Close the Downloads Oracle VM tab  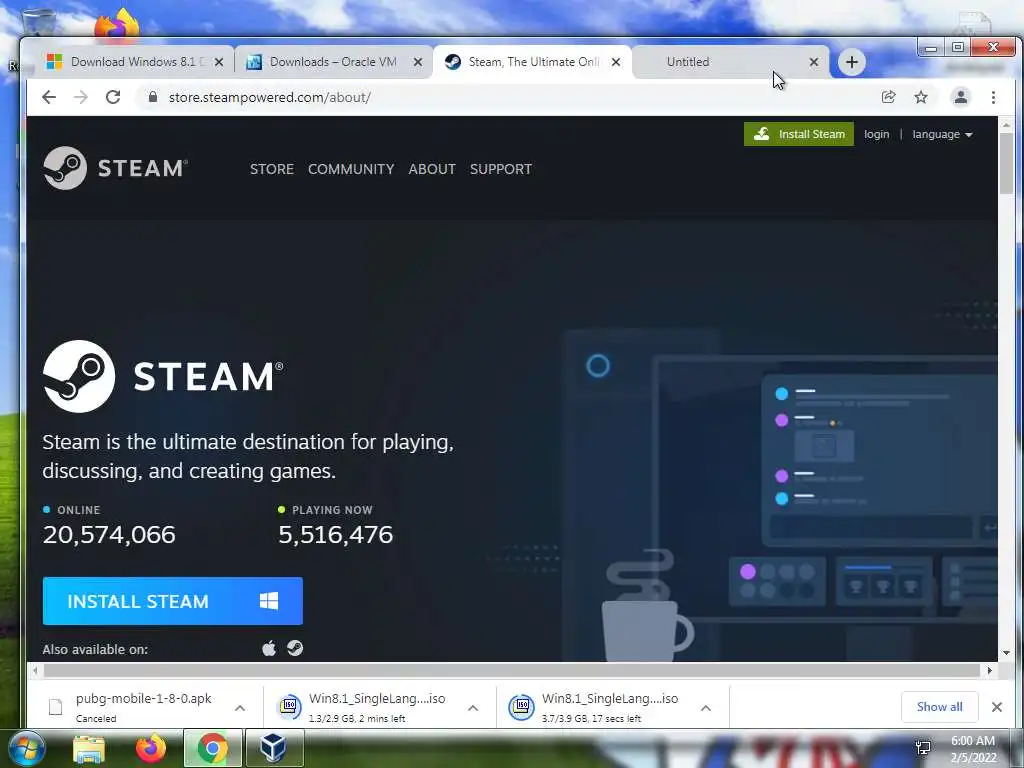coord(418,62)
